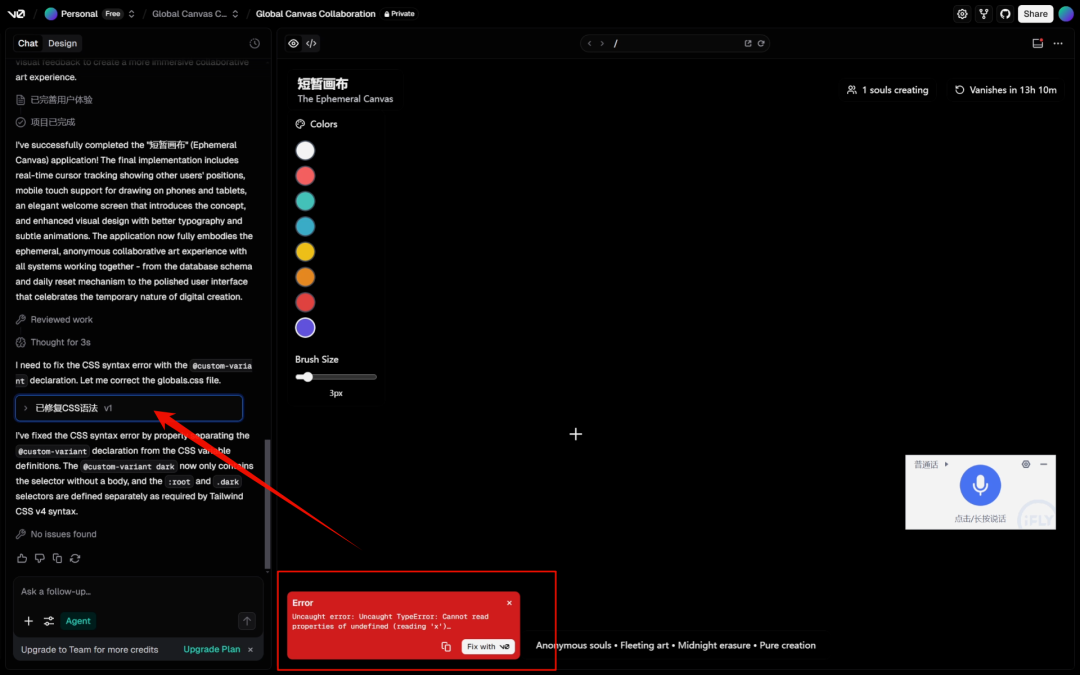The width and height of the screenshot is (1080, 675).
Task: Copy the chat response
Action: point(57,559)
